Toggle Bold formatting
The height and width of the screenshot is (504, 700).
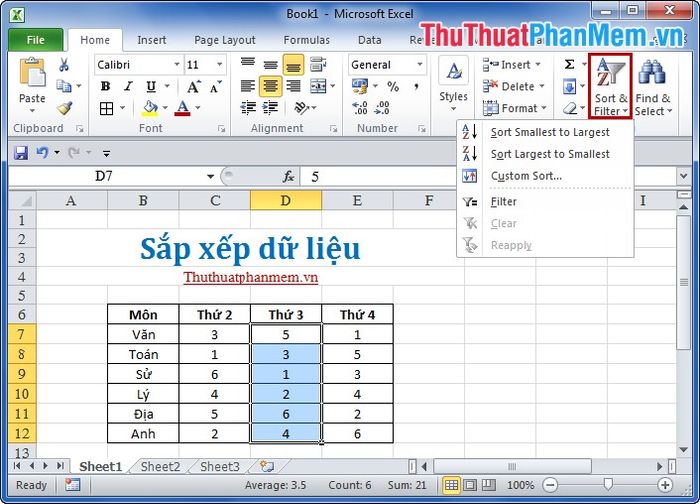(106, 86)
